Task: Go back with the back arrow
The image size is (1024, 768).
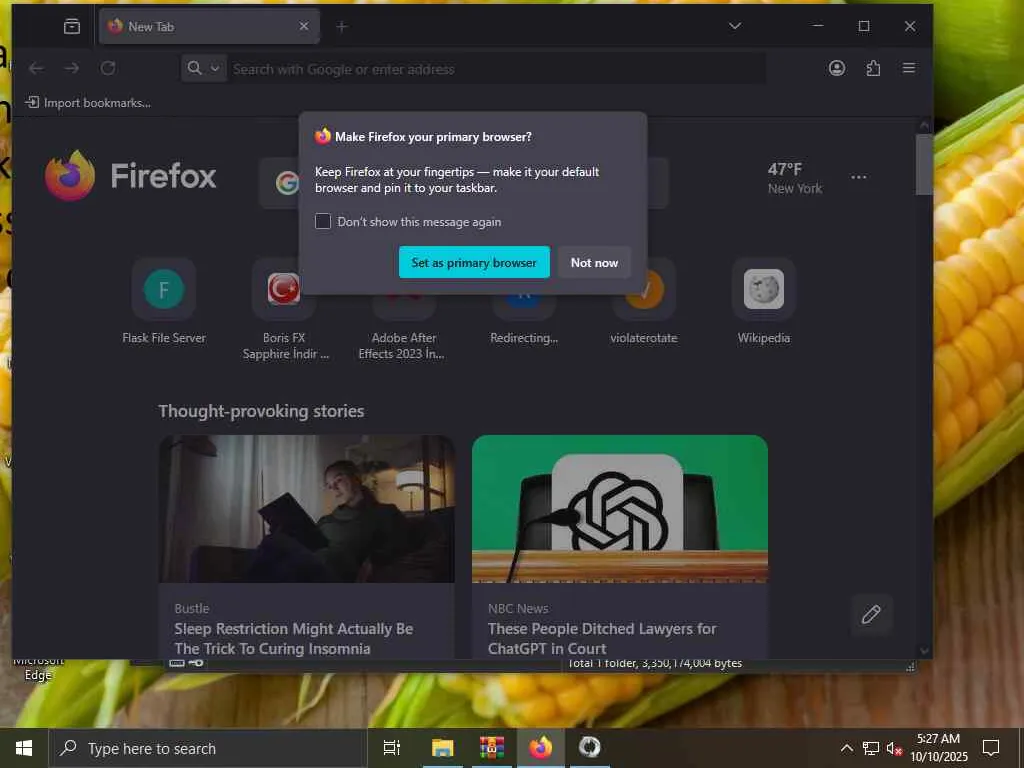Action: [x=37, y=68]
